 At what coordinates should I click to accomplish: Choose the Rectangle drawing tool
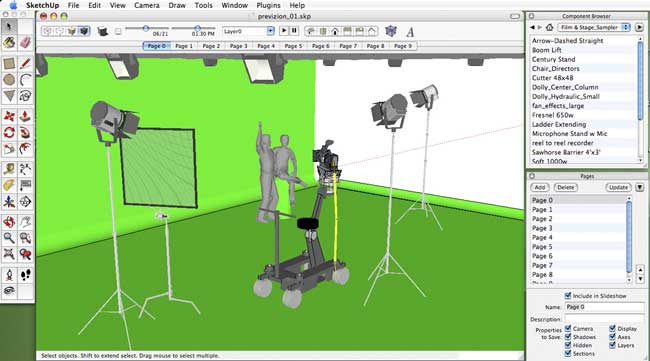[9, 63]
